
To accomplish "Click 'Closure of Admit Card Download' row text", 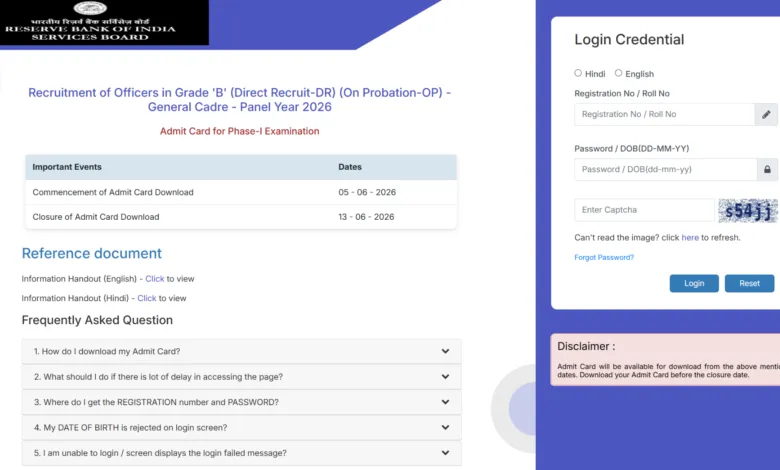I will click(96, 217).
